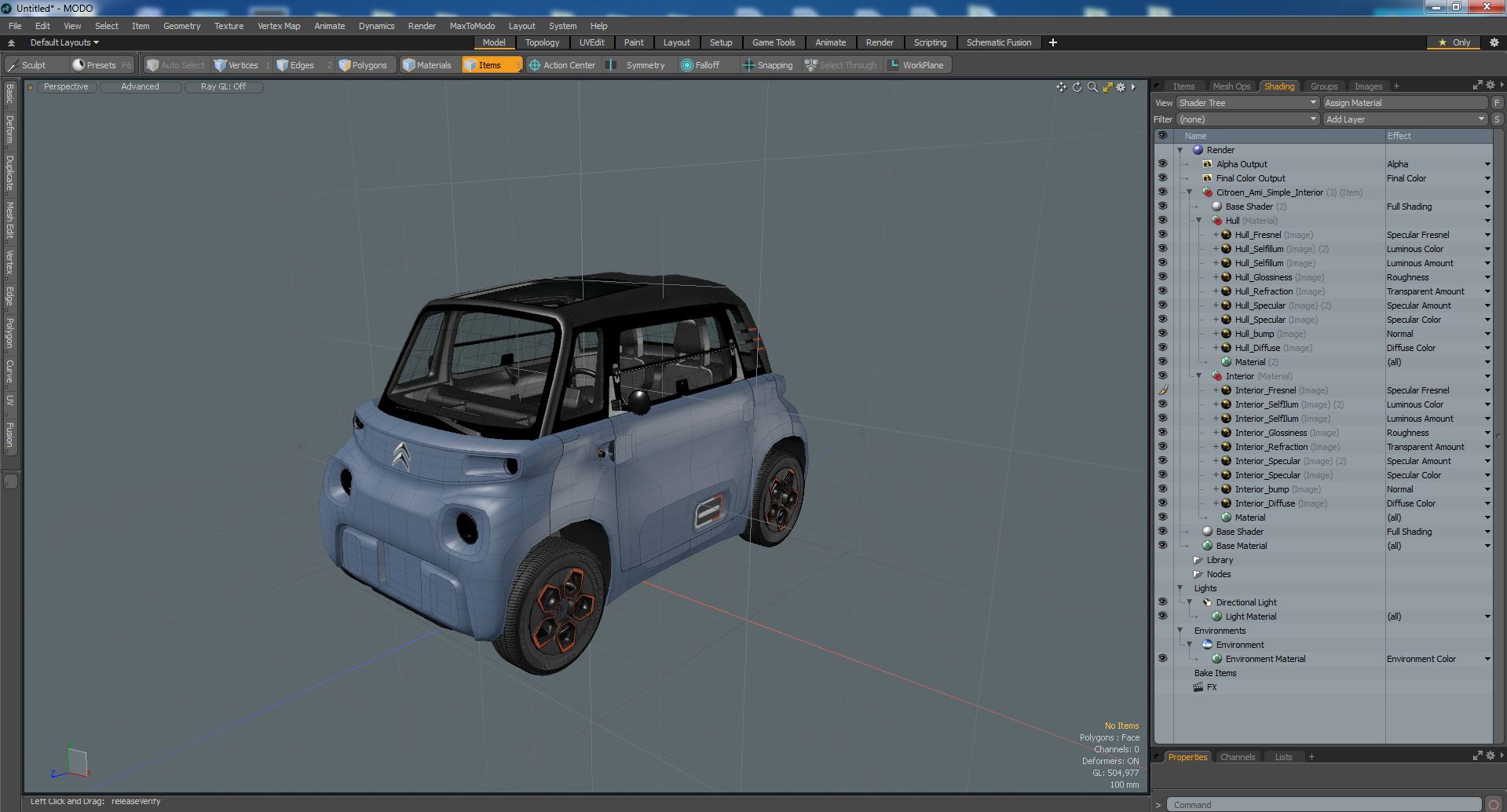Click the viewport right-arrow menu icon
Image resolution: width=1507 pixels, height=812 pixels.
pyautogui.click(x=1133, y=87)
